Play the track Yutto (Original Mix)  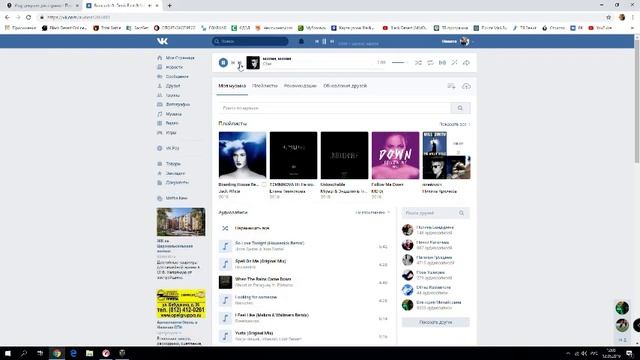(x=303, y=336)
